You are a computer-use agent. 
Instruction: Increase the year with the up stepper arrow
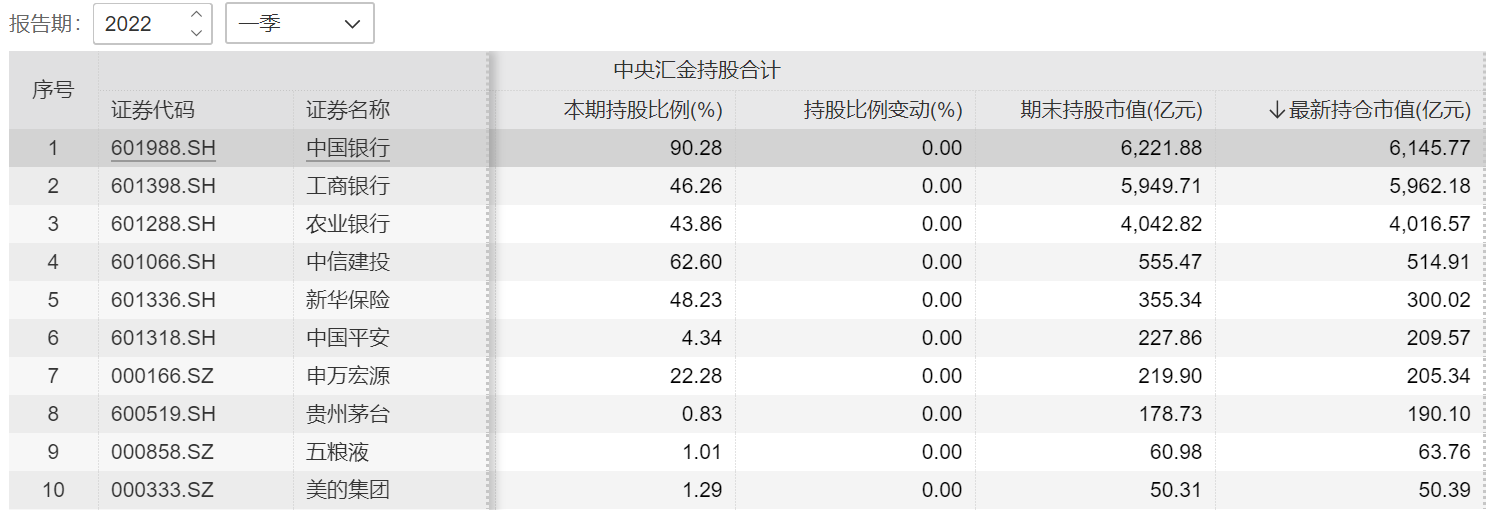(196, 14)
